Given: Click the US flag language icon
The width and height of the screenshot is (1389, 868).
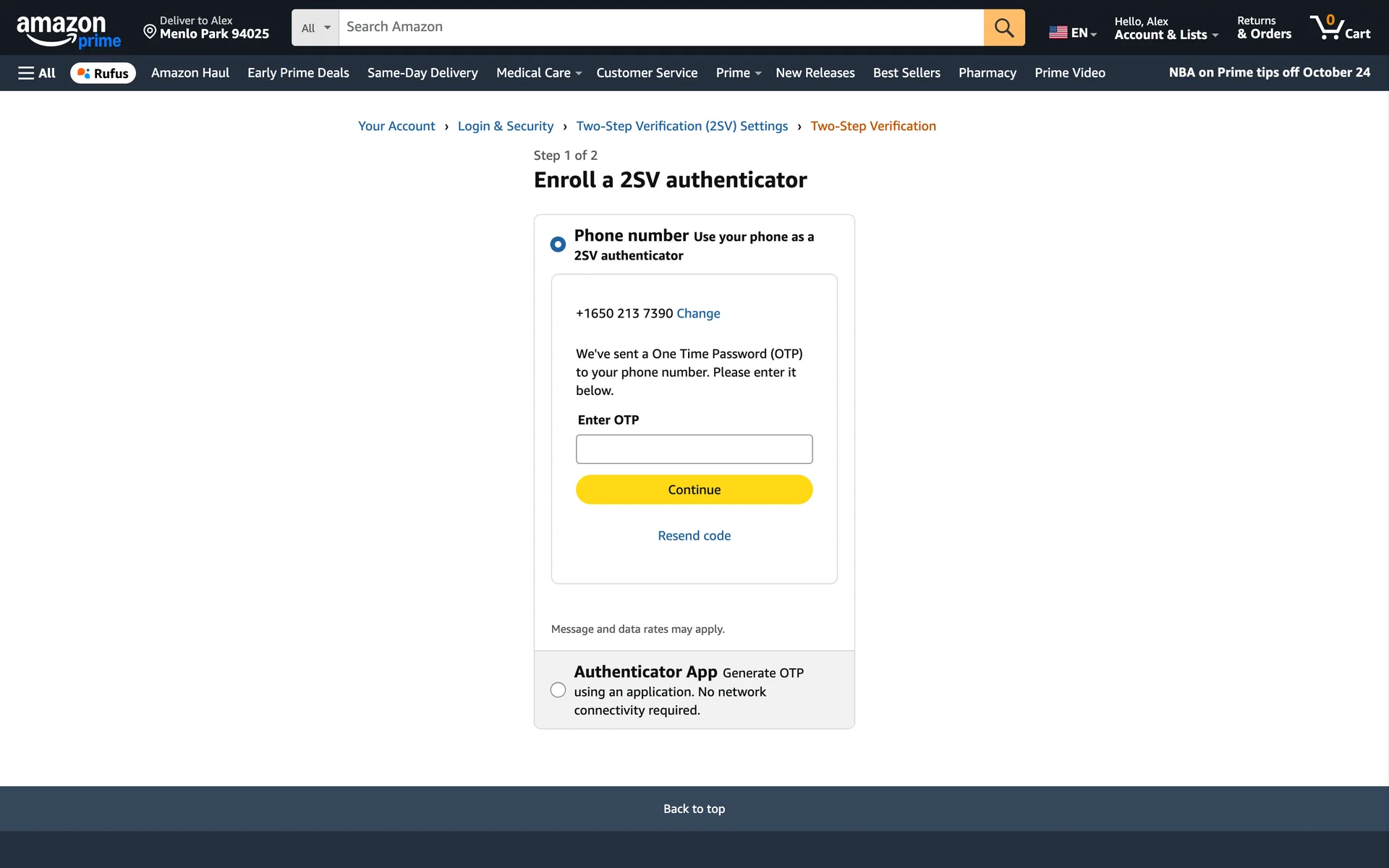Looking at the screenshot, I should [x=1058, y=33].
